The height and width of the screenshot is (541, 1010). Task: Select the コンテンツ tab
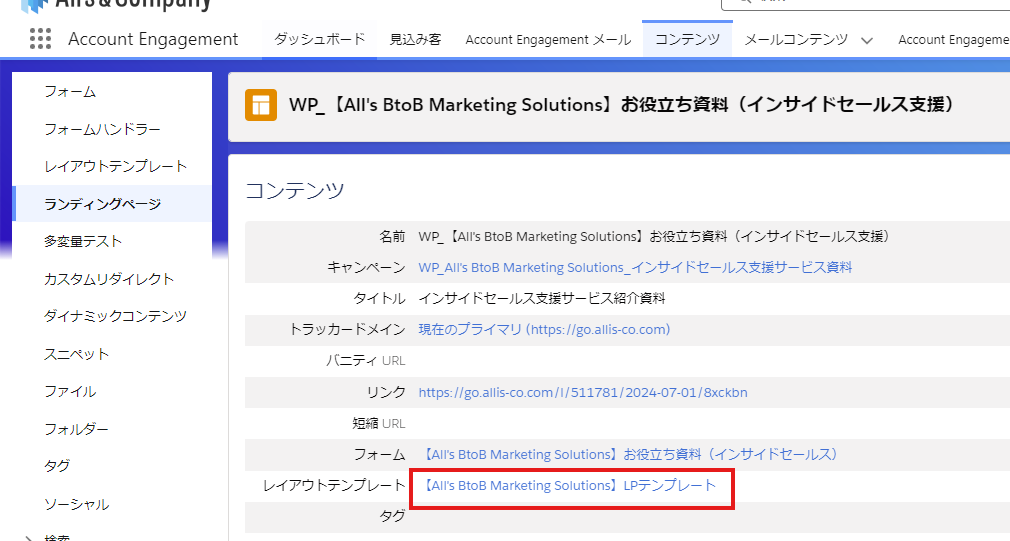click(x=687, y=40)
